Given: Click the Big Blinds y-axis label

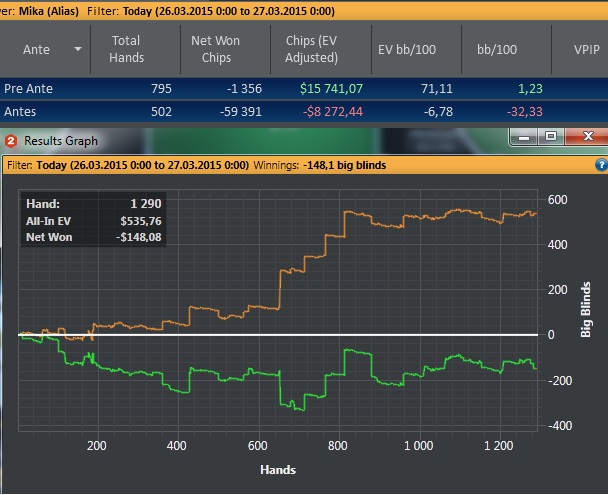Looking at the screenshot, I should tap(586, 309).
